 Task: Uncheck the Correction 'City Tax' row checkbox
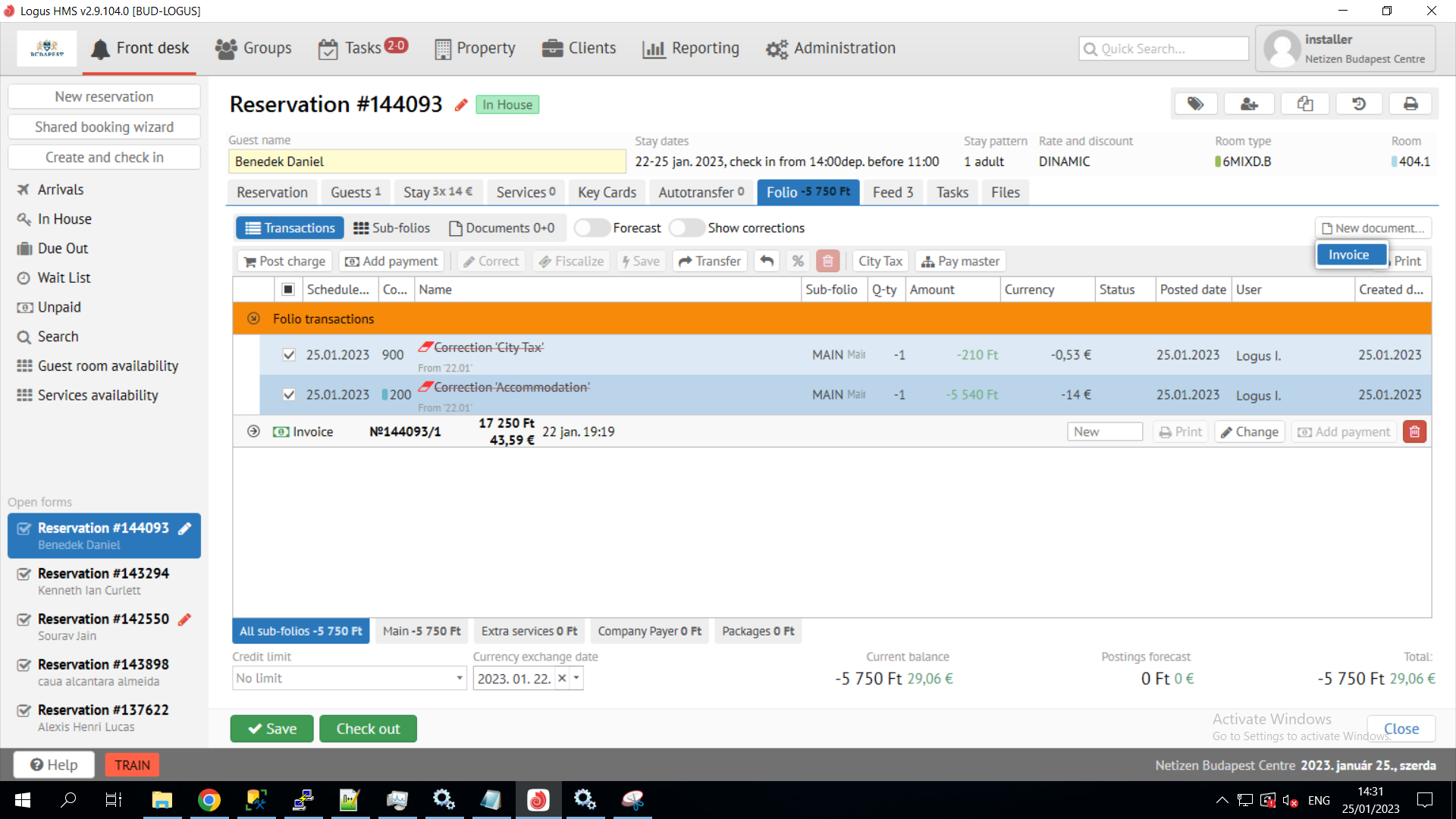[289, 354]
